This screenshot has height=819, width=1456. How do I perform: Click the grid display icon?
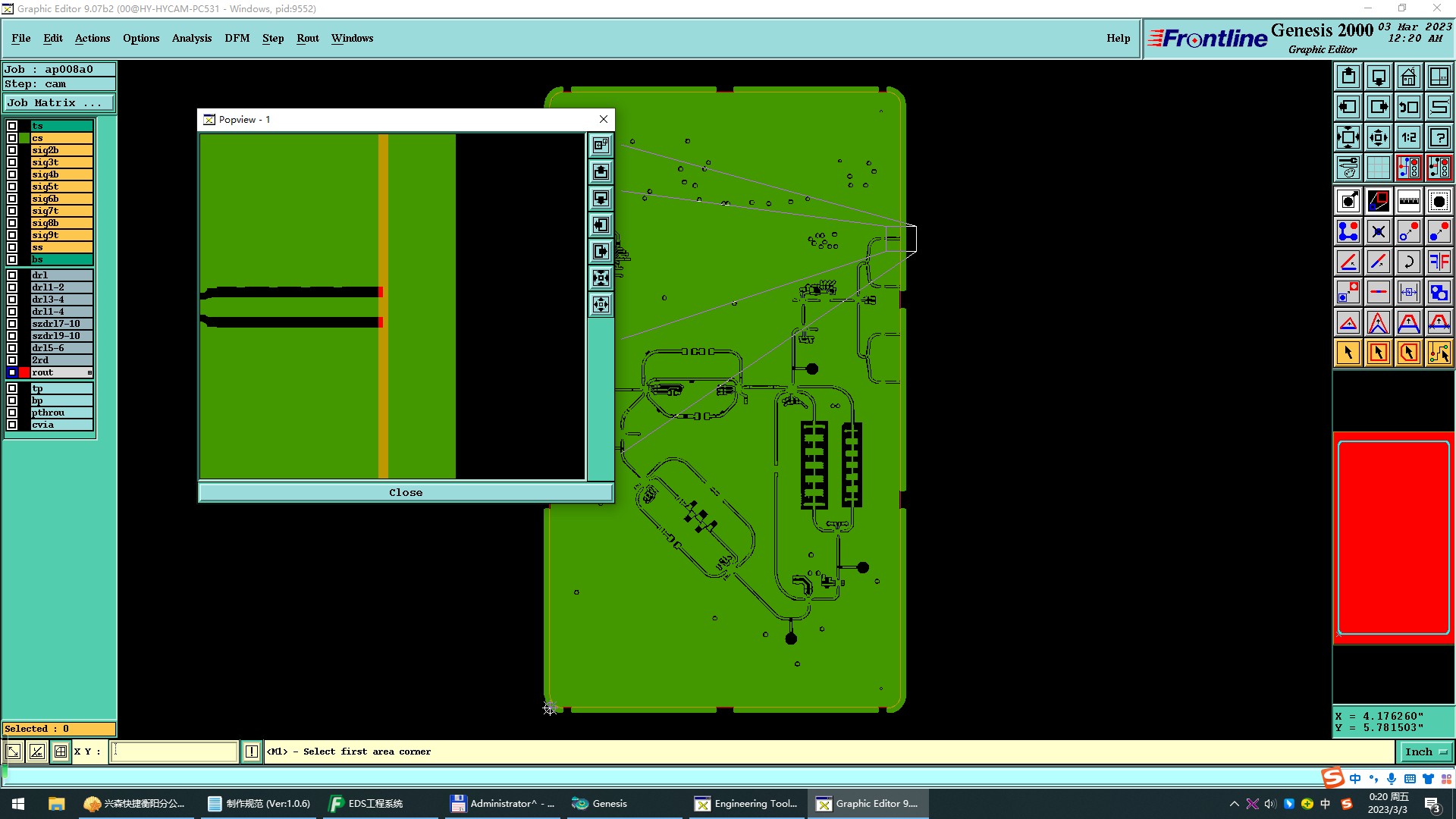(1378, 168)
